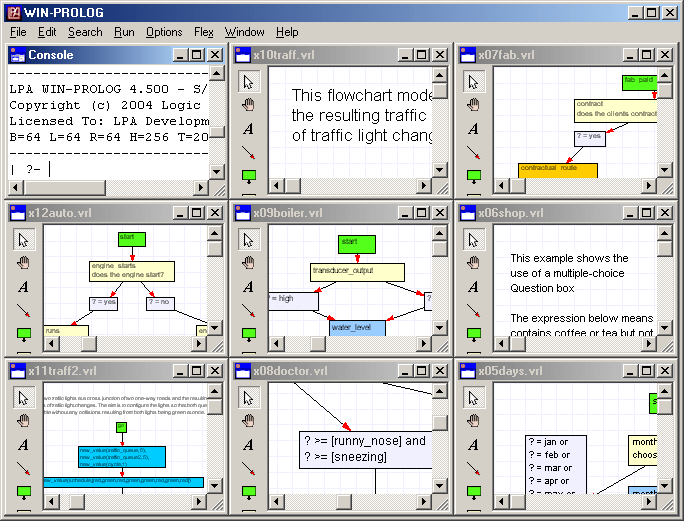This screenshot has height=521, width=684.
Task: Select the hand pan tool in x12auto.vrl
Action: (24, 263)
